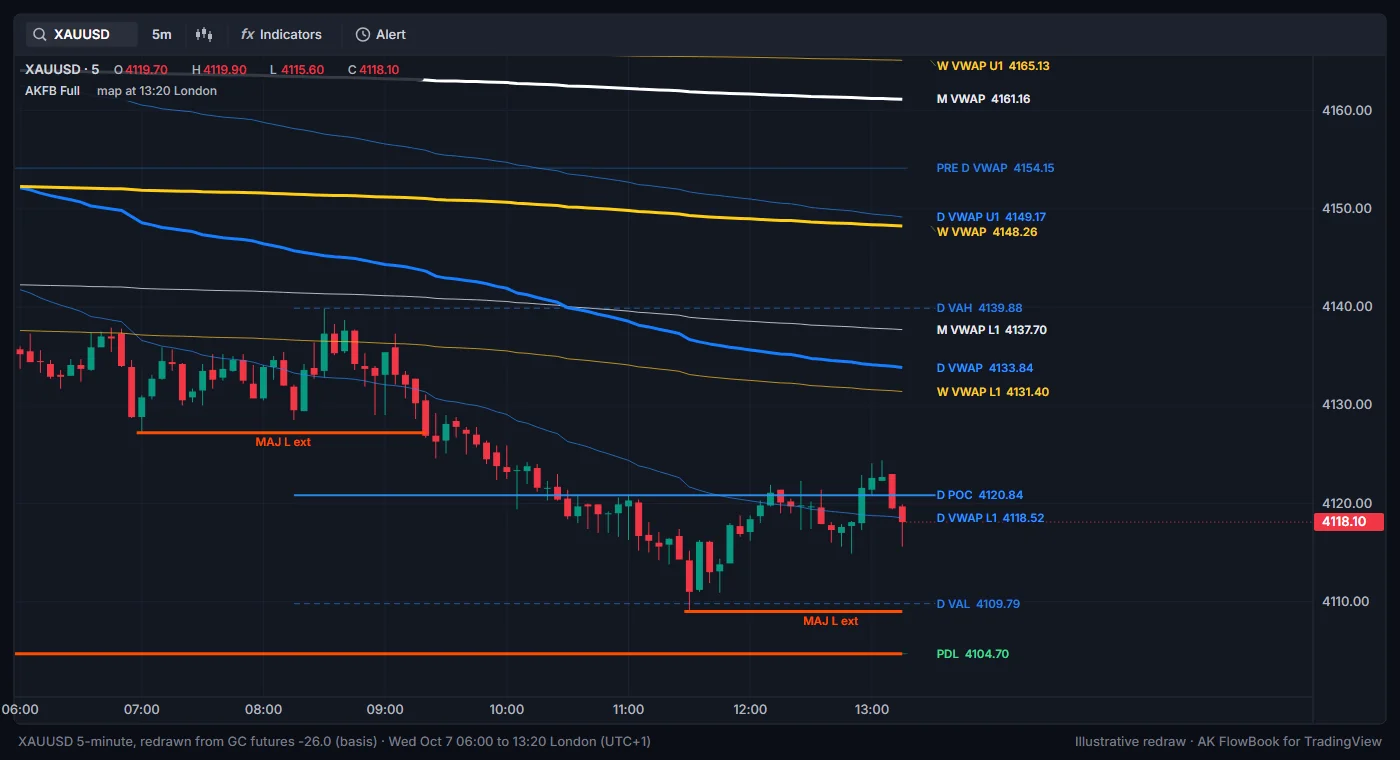Click the M VWAP 4161.16 label

pyautogui.click(x=983, y=99)
